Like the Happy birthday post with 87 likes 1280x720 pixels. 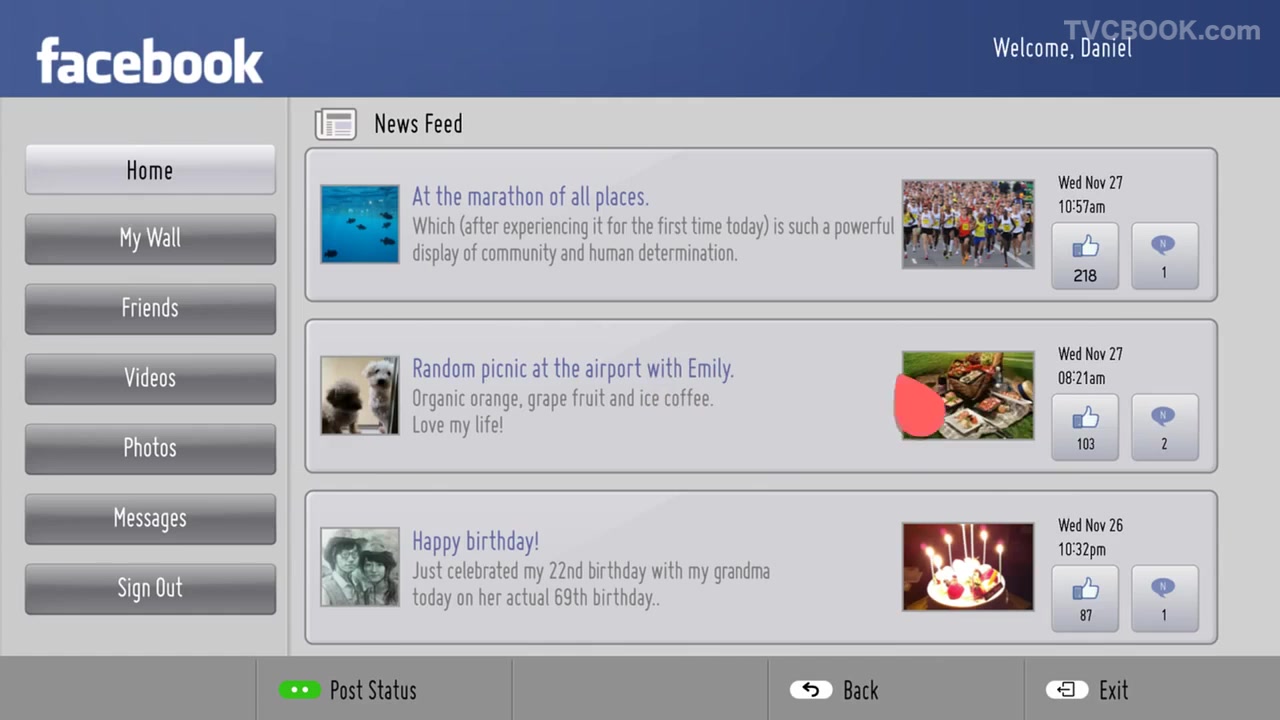[1085, 598]
